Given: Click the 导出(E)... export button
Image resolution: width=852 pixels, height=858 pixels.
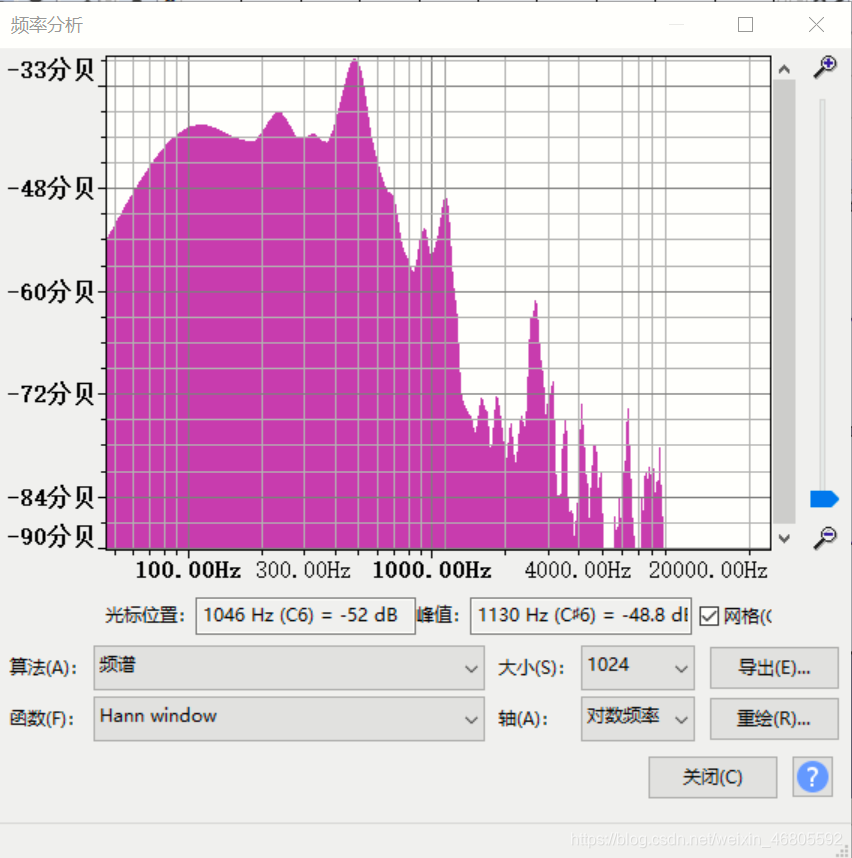Looking at the screenshot, I should pos(774,668).
